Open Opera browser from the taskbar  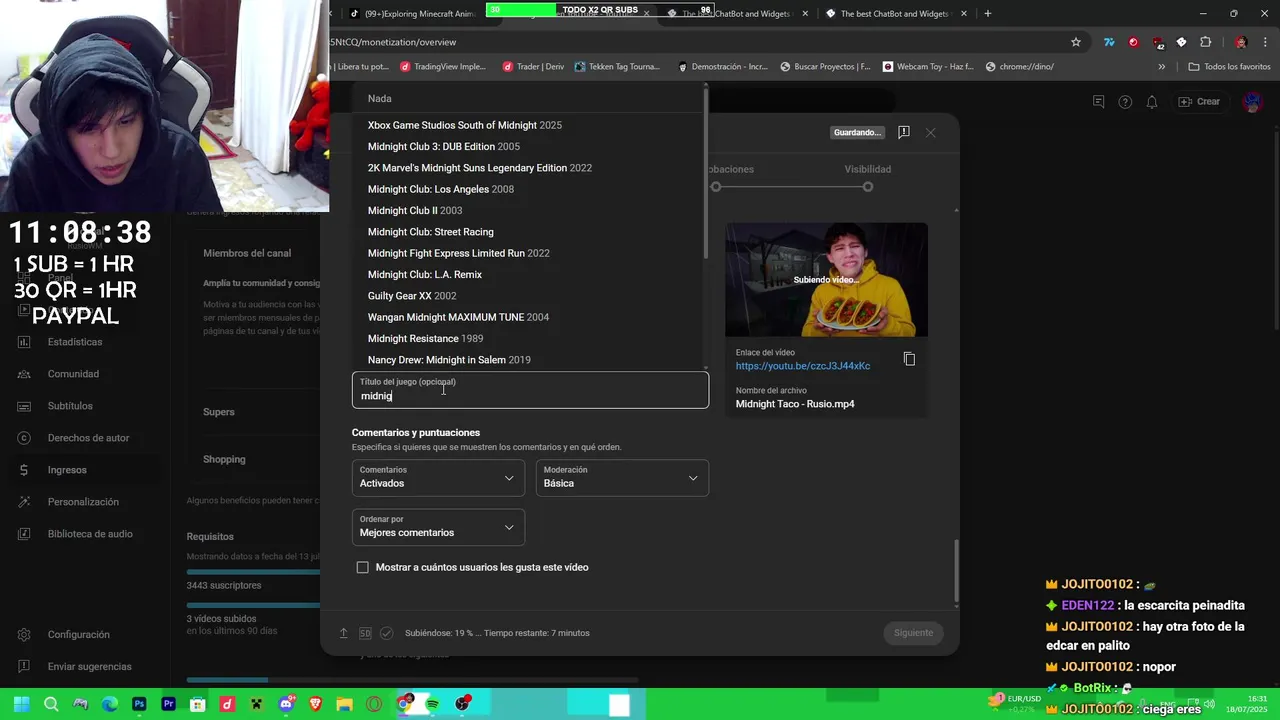pyautogui.click(x=374, y=704)
